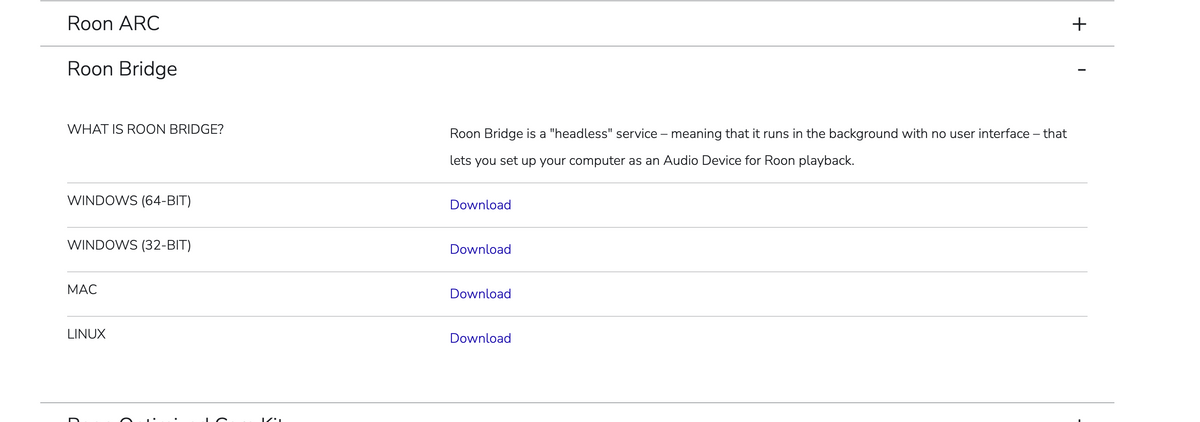Expand the Roon ARC section plus icon
This screenshot has height=422, width=1200.
click(1079, 24)
